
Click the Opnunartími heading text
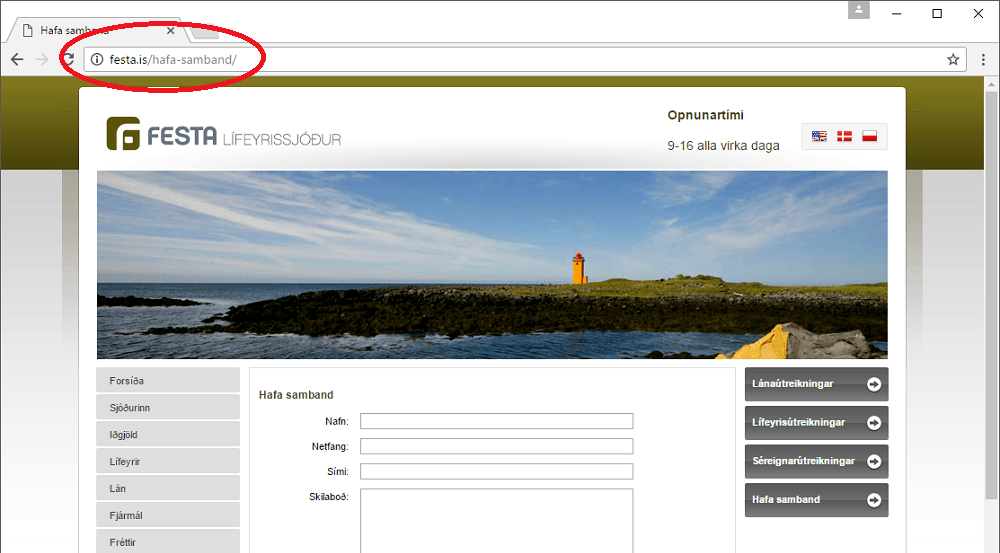(705, 115)
